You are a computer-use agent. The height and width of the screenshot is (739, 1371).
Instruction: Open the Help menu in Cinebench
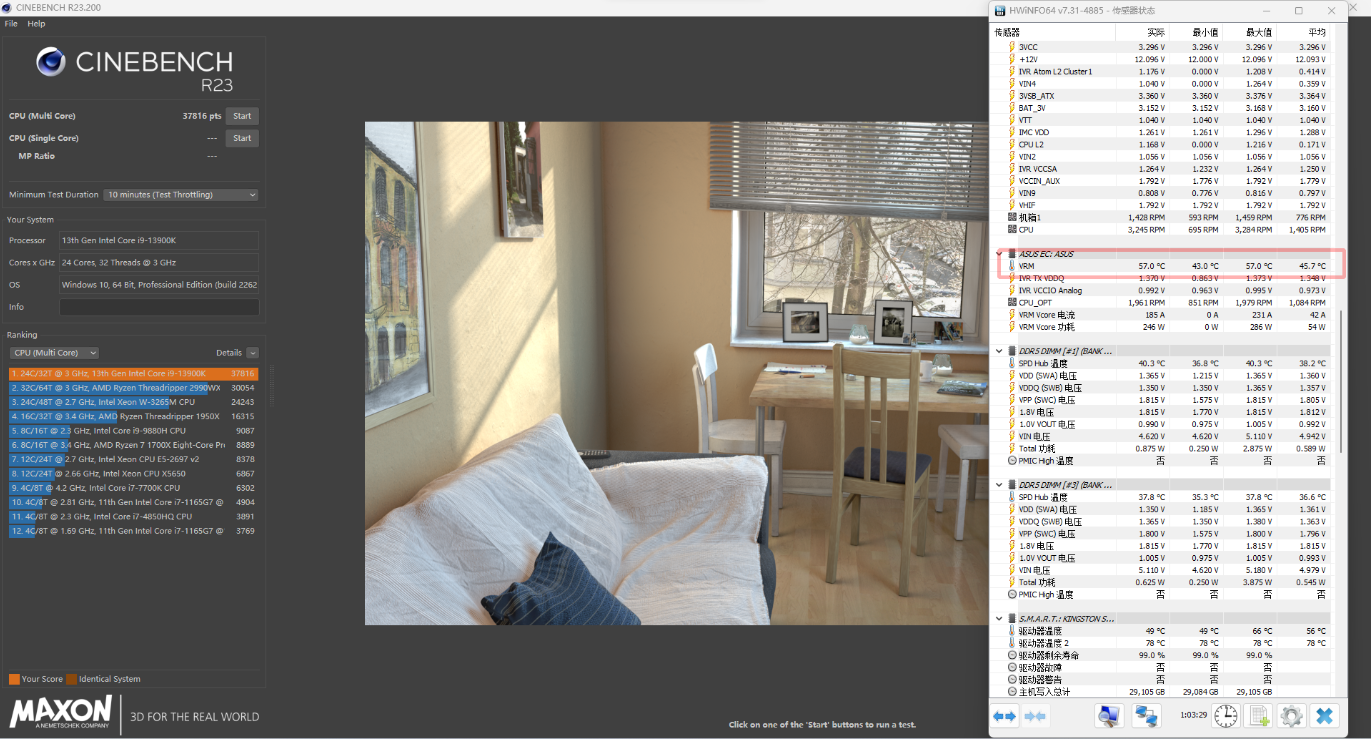[36, 24]
